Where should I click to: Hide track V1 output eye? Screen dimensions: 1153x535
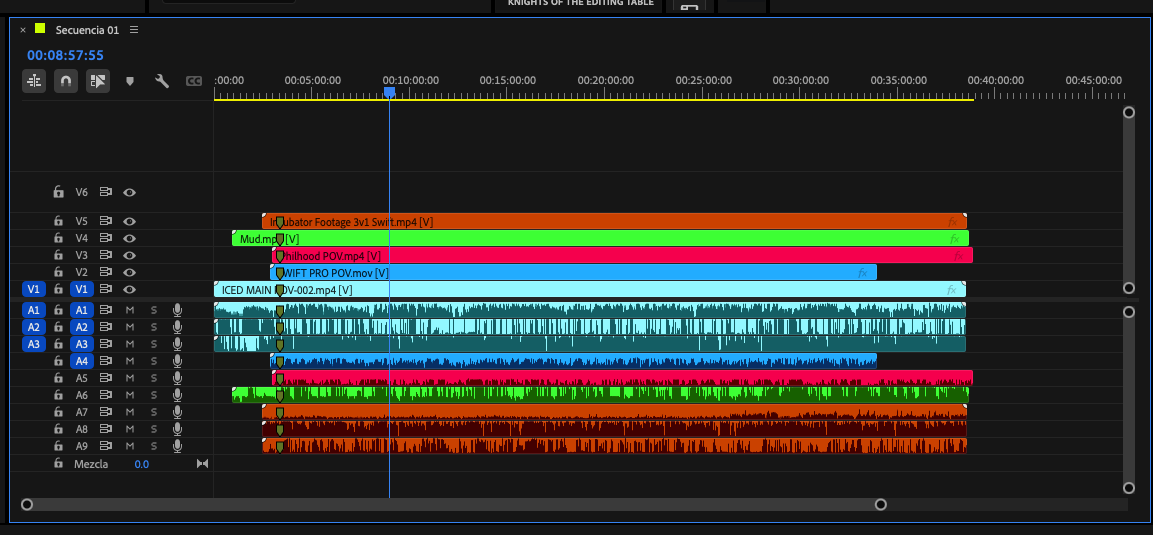pos(129,289)
